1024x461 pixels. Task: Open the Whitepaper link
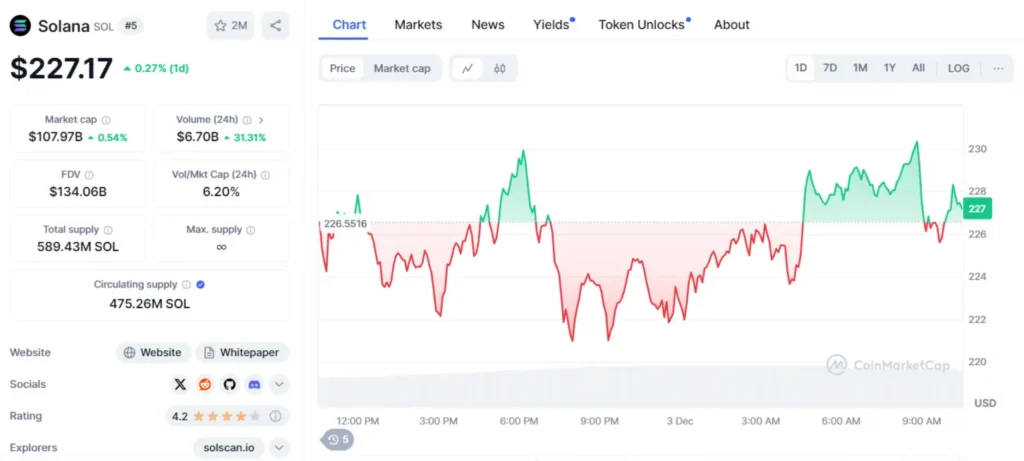click(x=242, y=353)
